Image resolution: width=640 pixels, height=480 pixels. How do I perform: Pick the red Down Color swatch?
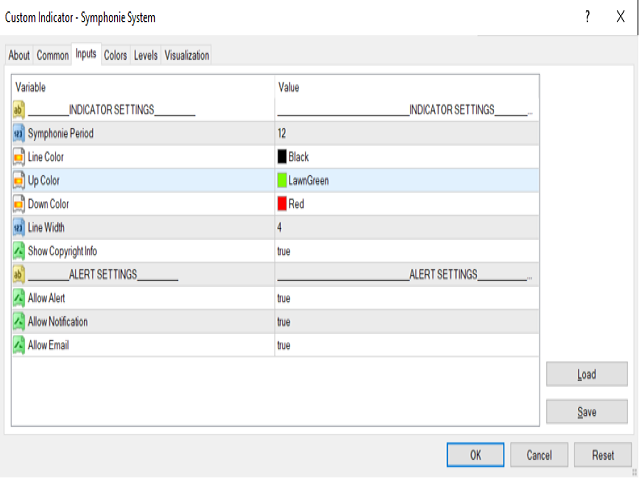(282, 204)
